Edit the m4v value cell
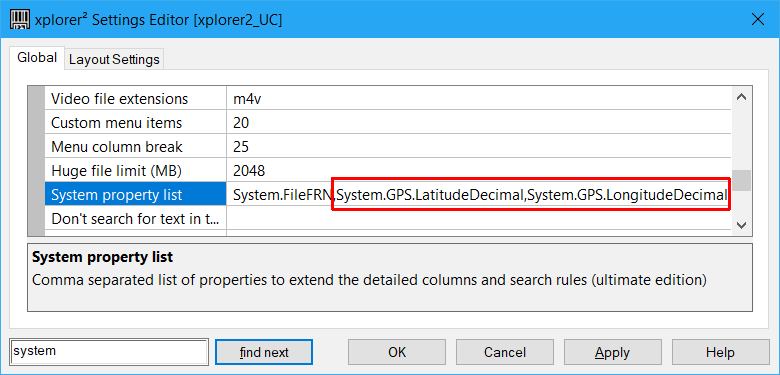Image resolution: width=780 pixels, height=375 pixels. pyautogui.click(x=479, y=99)
